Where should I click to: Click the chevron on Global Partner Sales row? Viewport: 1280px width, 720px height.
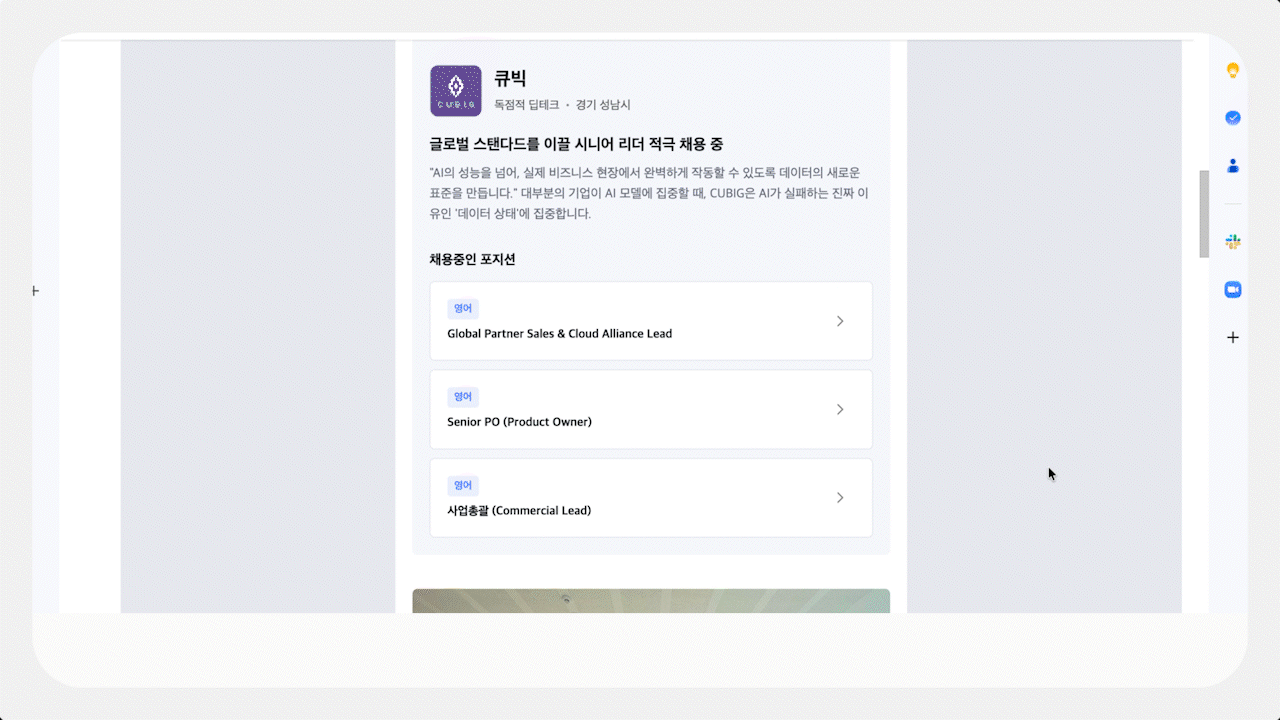tap(840, 321)
